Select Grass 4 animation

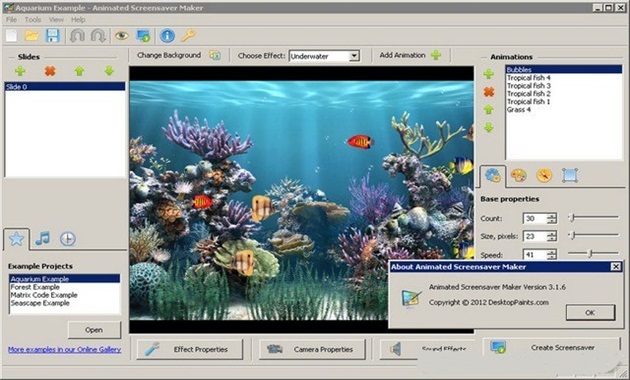(563, 110)
